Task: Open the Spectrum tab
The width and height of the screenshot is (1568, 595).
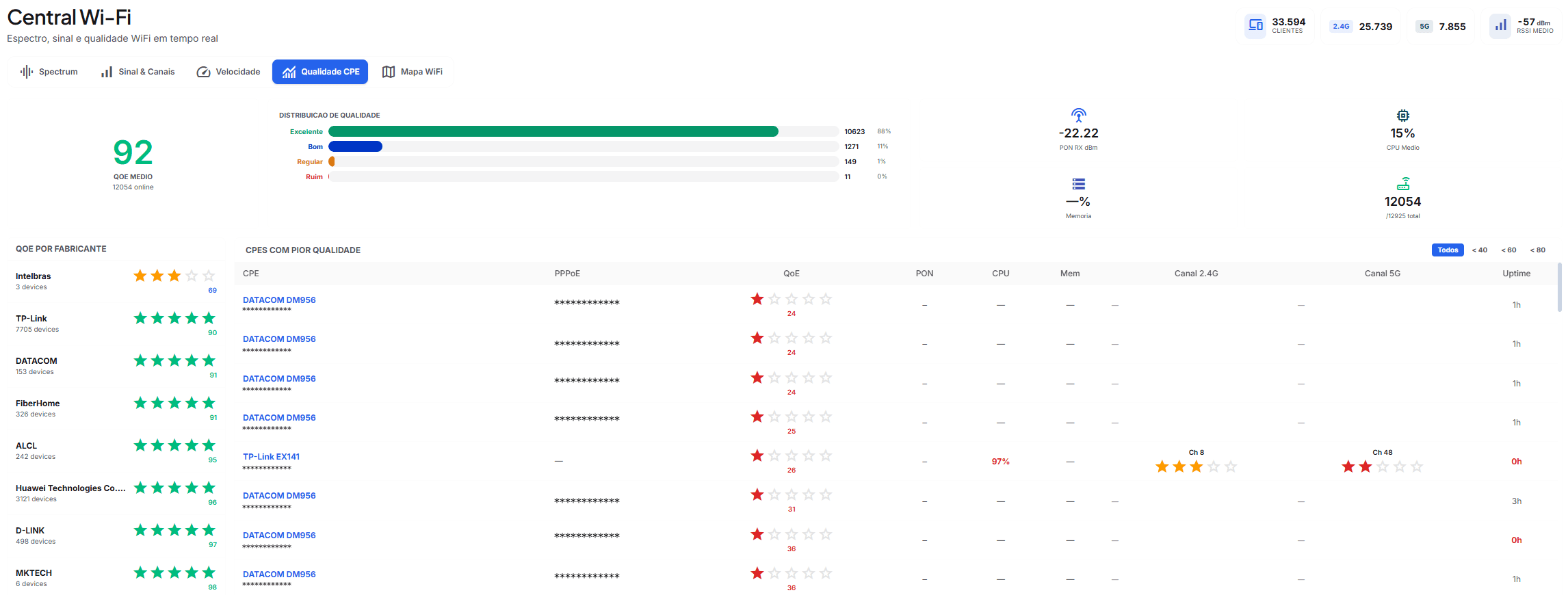Action: click(49, 72)
